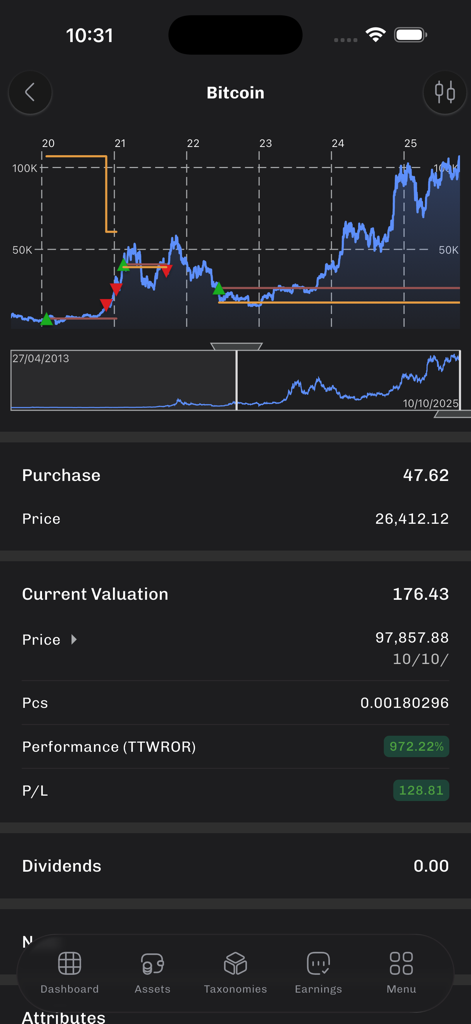Select the Wi-Fi status bar icon
The image size is (471, 1024).
(x=376, y=35)
